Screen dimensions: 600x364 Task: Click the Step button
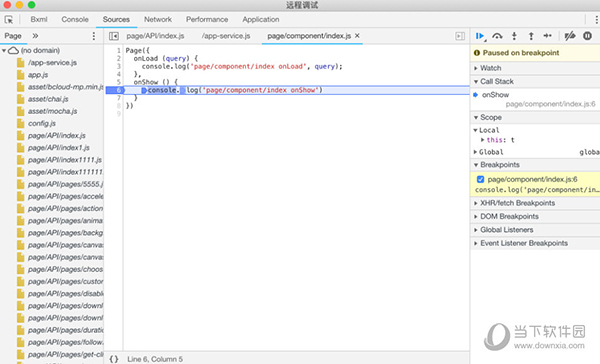tap(548, 36)
